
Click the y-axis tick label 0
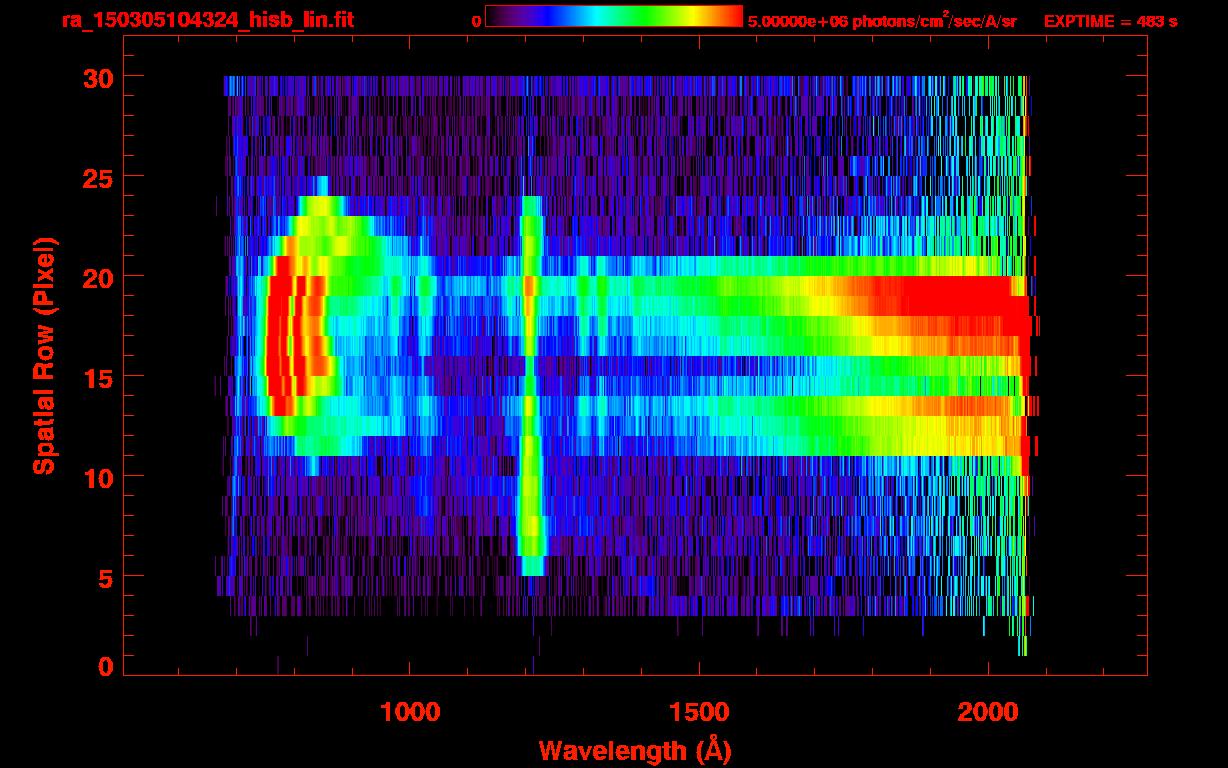[106, 667]
